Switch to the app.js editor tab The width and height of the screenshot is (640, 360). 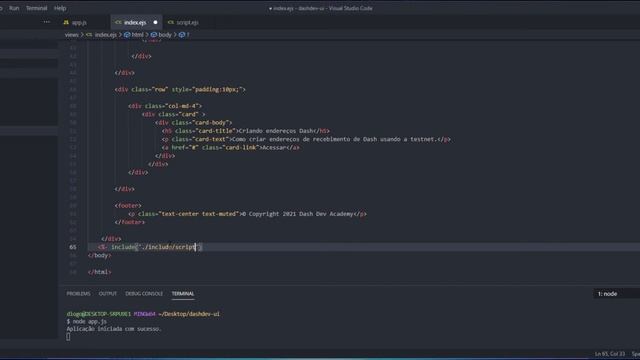[x=79, y=22]
